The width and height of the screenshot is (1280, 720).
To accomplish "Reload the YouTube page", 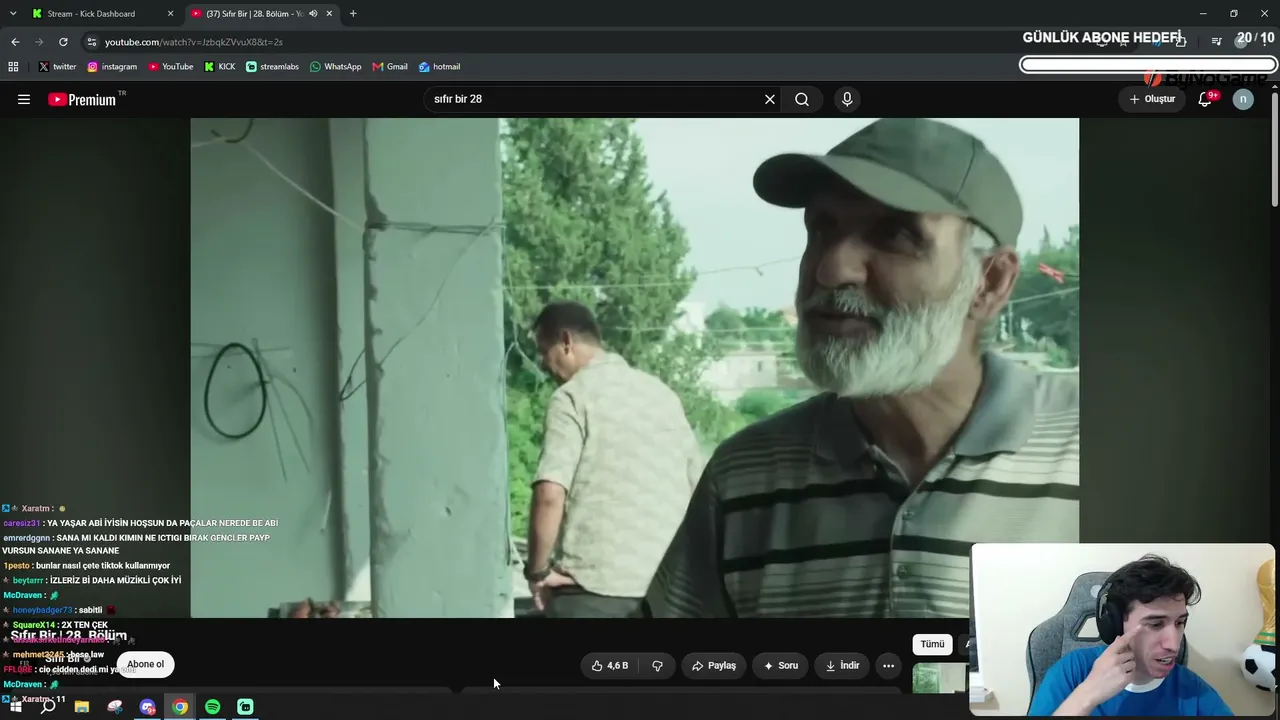I will click(x=63, y=42).
